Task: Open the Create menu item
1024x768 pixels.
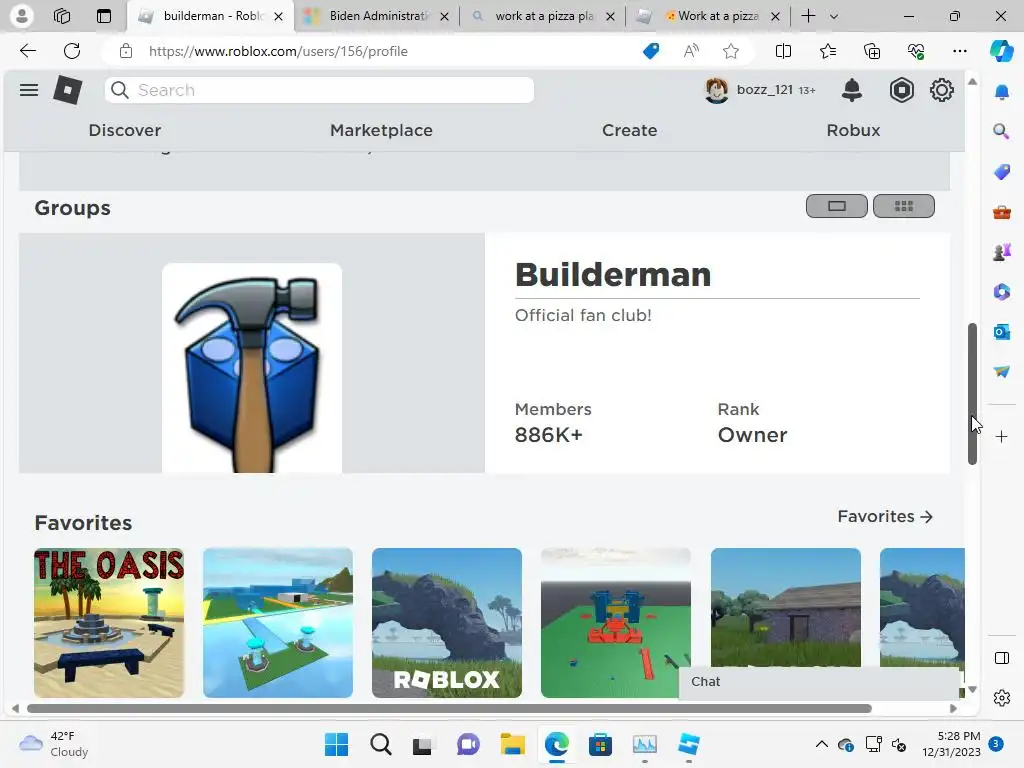Action: 630,130
